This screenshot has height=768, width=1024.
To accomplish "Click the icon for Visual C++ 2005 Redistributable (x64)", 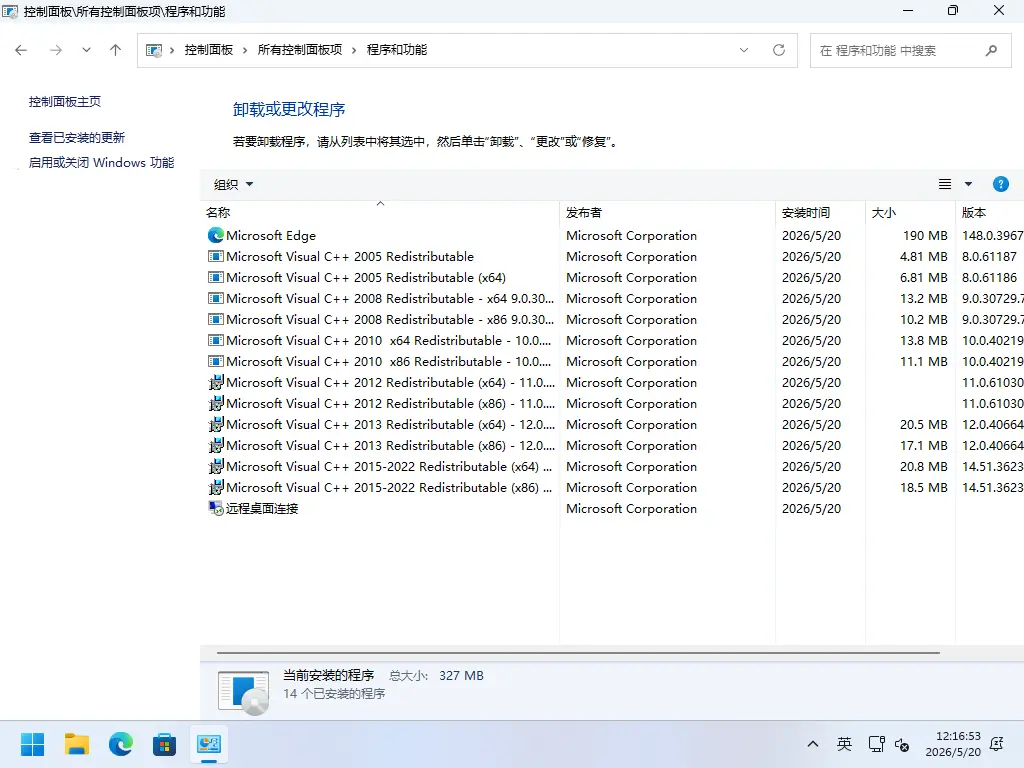I will click(216, 278).
